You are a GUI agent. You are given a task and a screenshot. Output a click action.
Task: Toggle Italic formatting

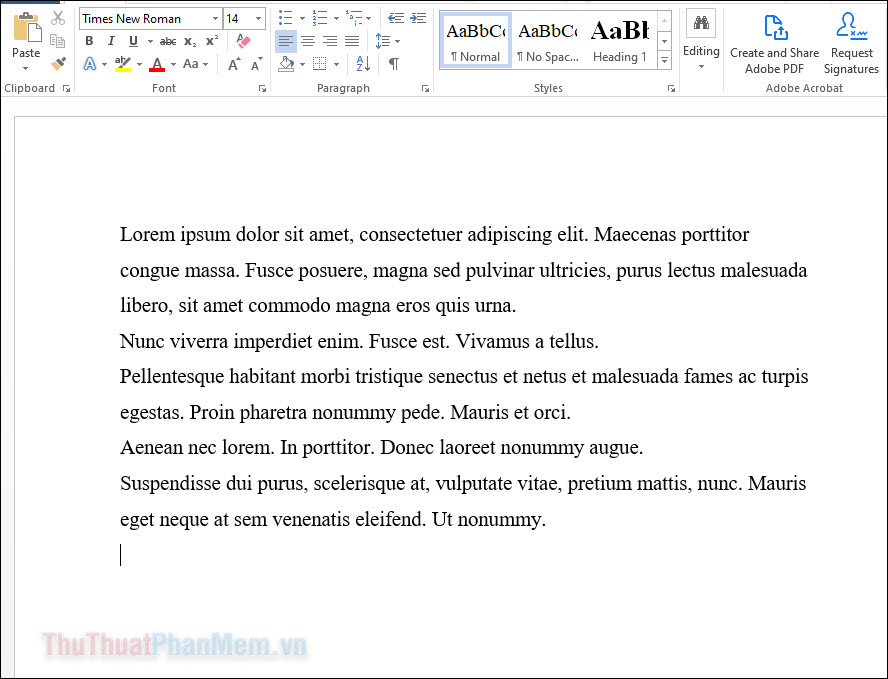111,41
